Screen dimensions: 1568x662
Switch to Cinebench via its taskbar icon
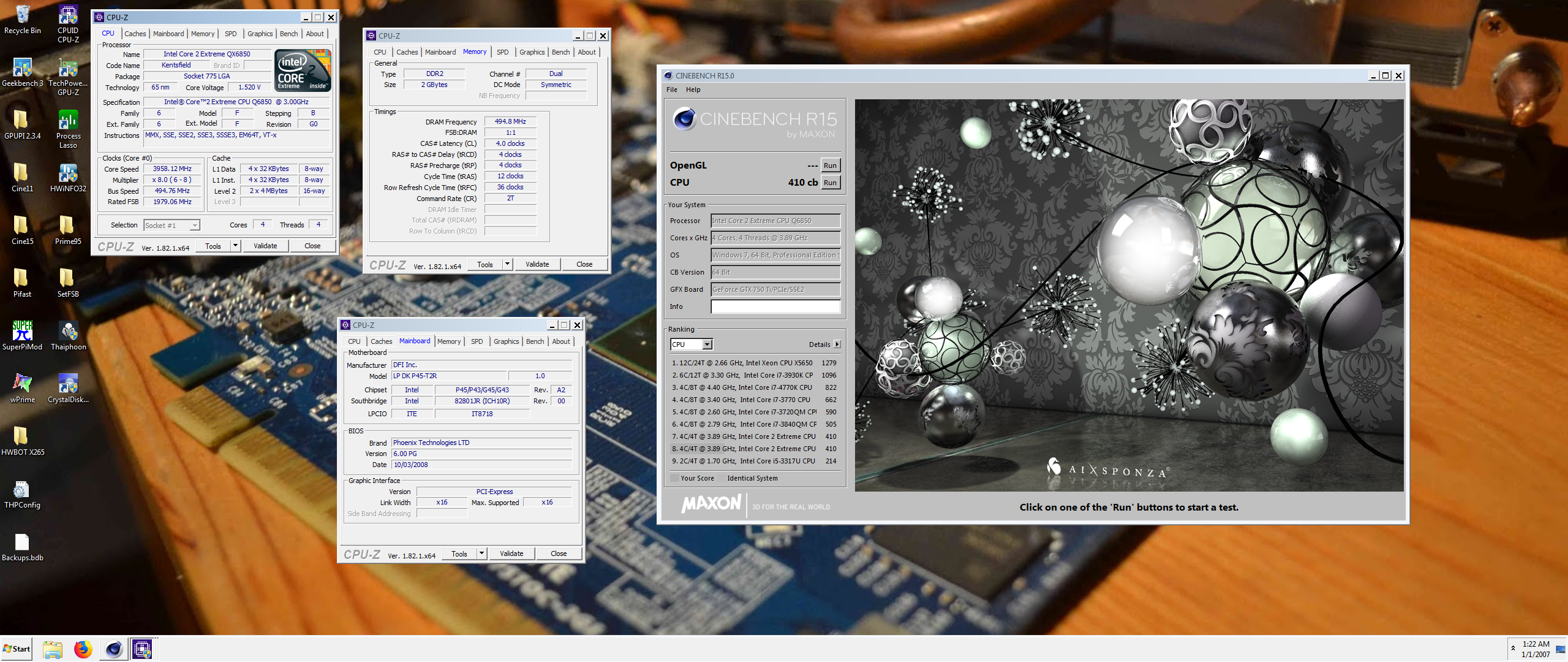(113, 649)
